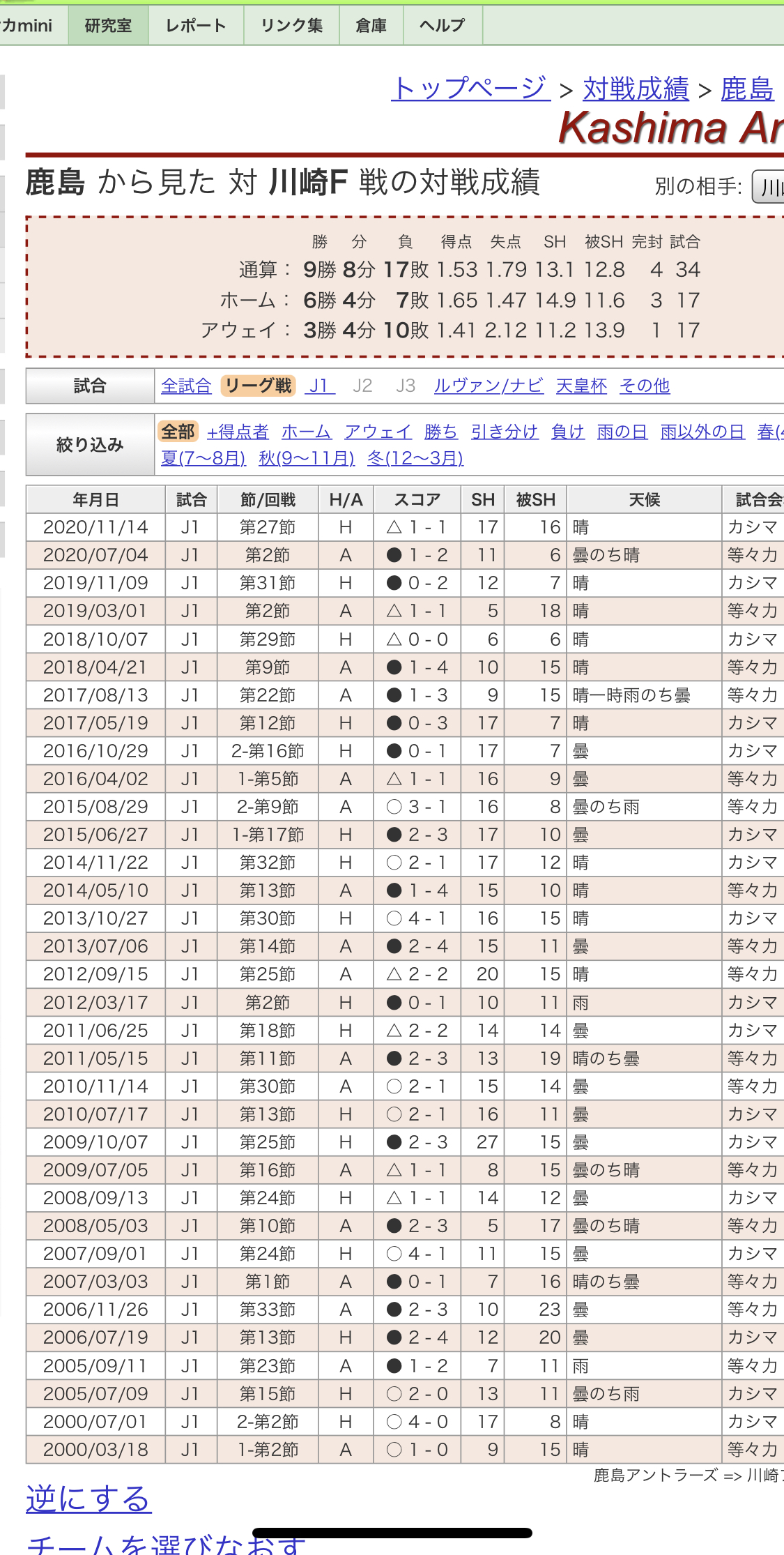Show only 負け results

[x=567, y=432]
